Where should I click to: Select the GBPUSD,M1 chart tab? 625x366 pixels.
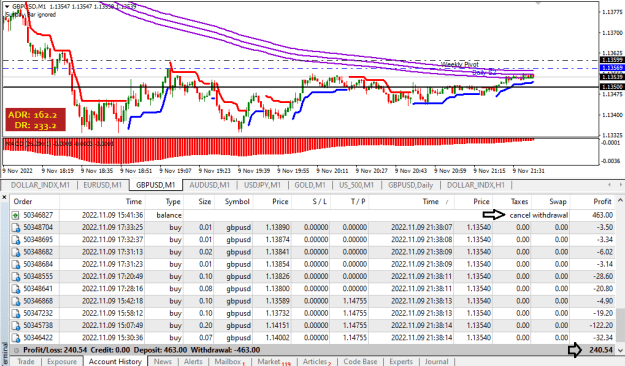coord(155,185)
